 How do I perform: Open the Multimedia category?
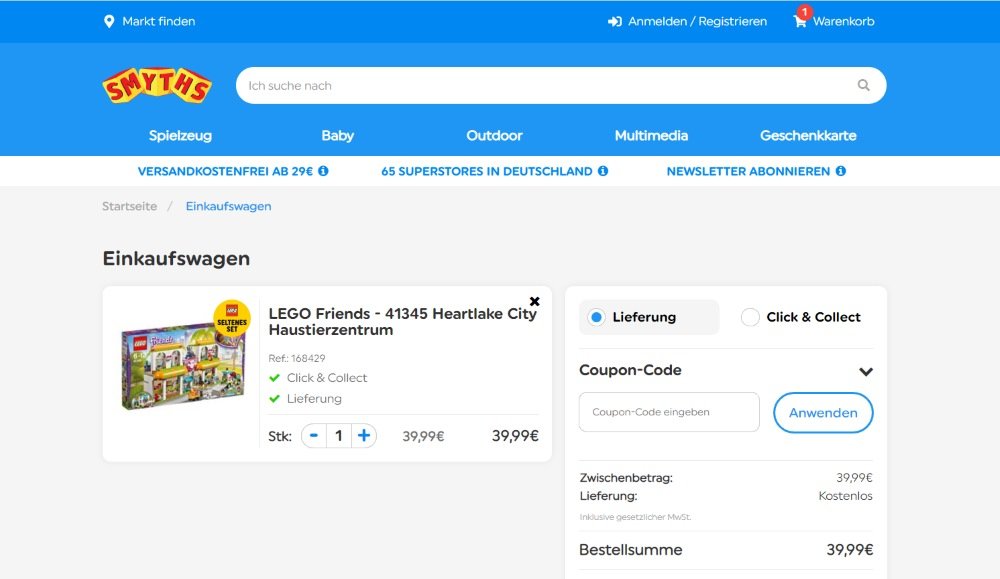651,135
